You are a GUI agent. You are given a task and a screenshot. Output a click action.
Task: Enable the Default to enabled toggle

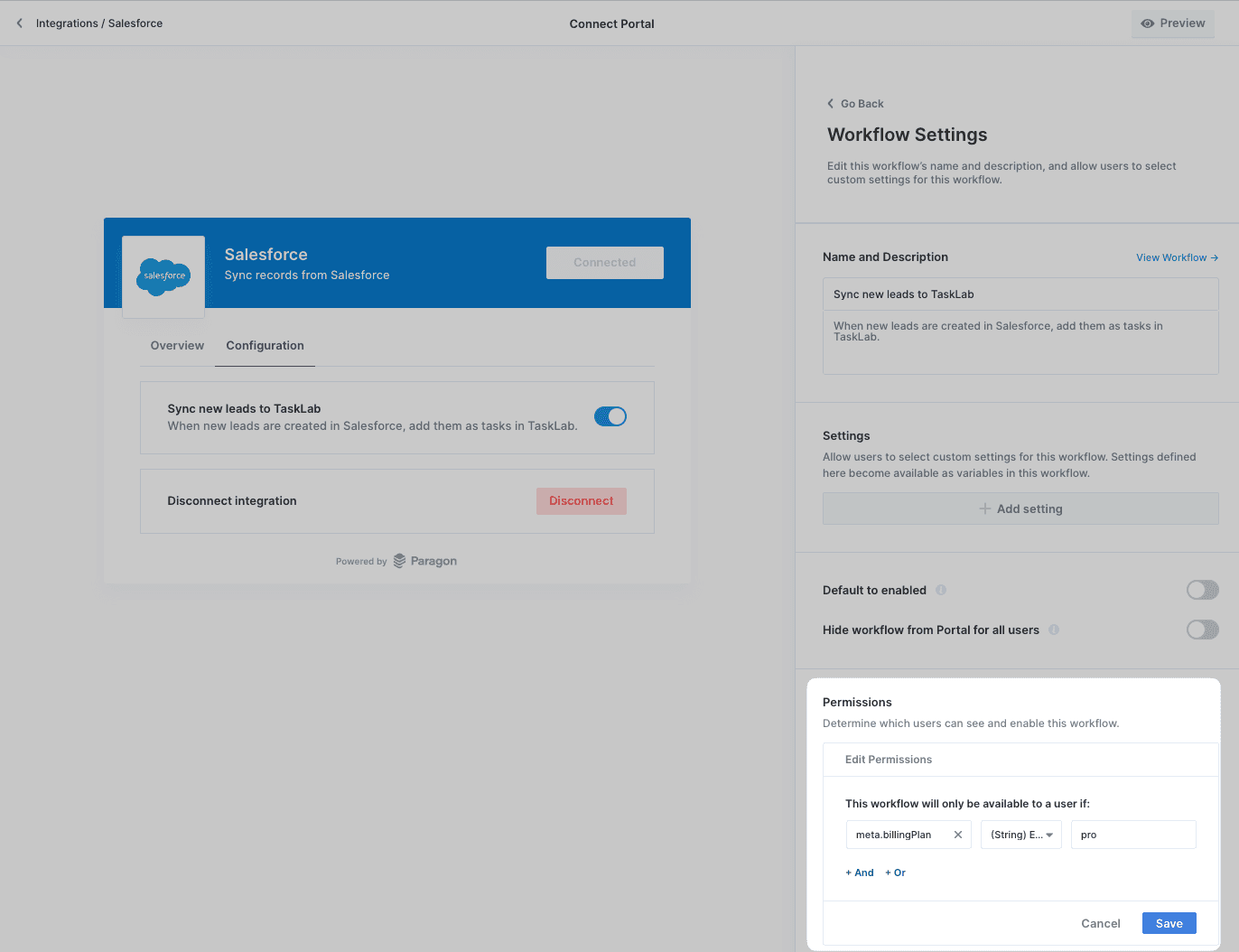click(x=1202, y=590)
